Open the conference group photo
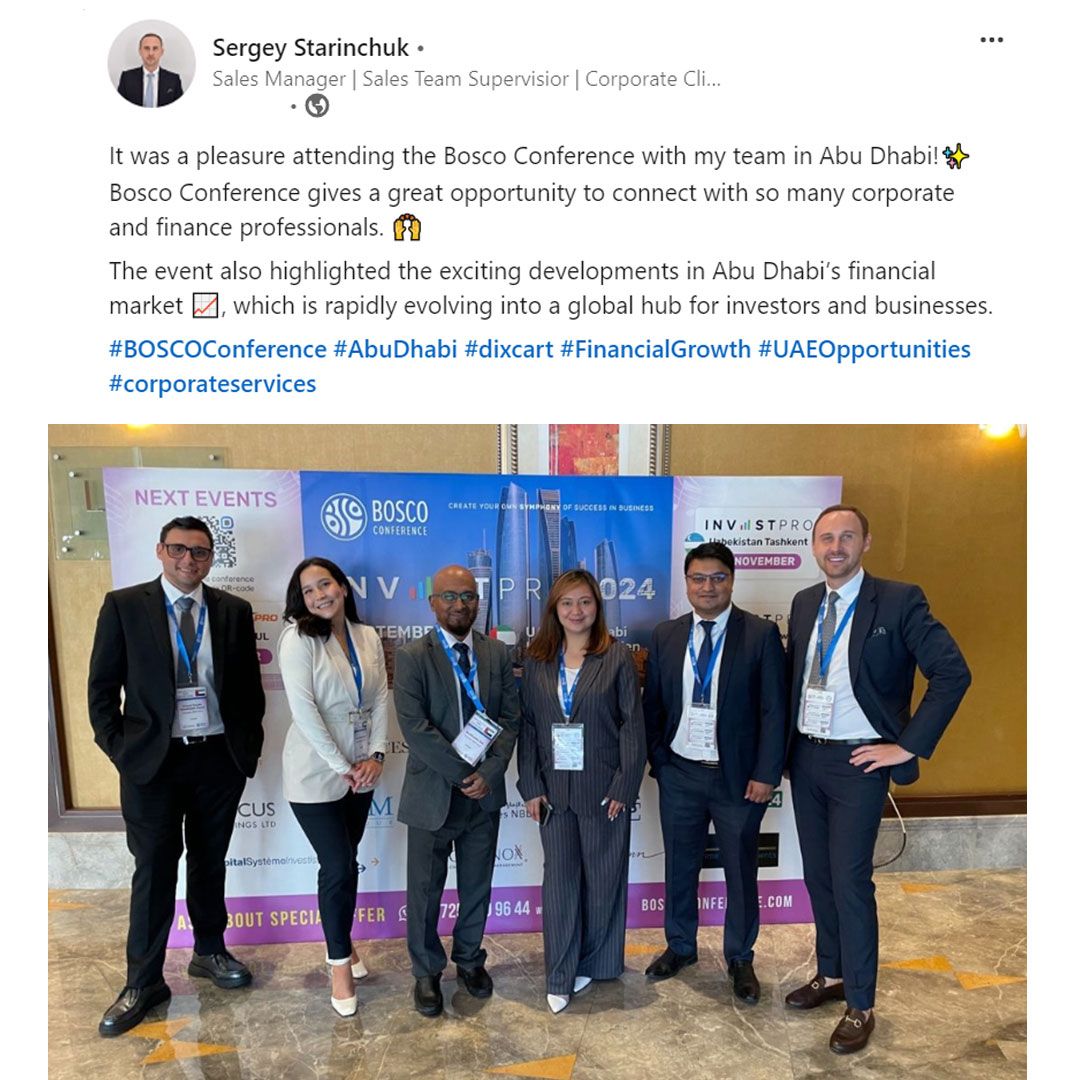 (x=537, y=751)
